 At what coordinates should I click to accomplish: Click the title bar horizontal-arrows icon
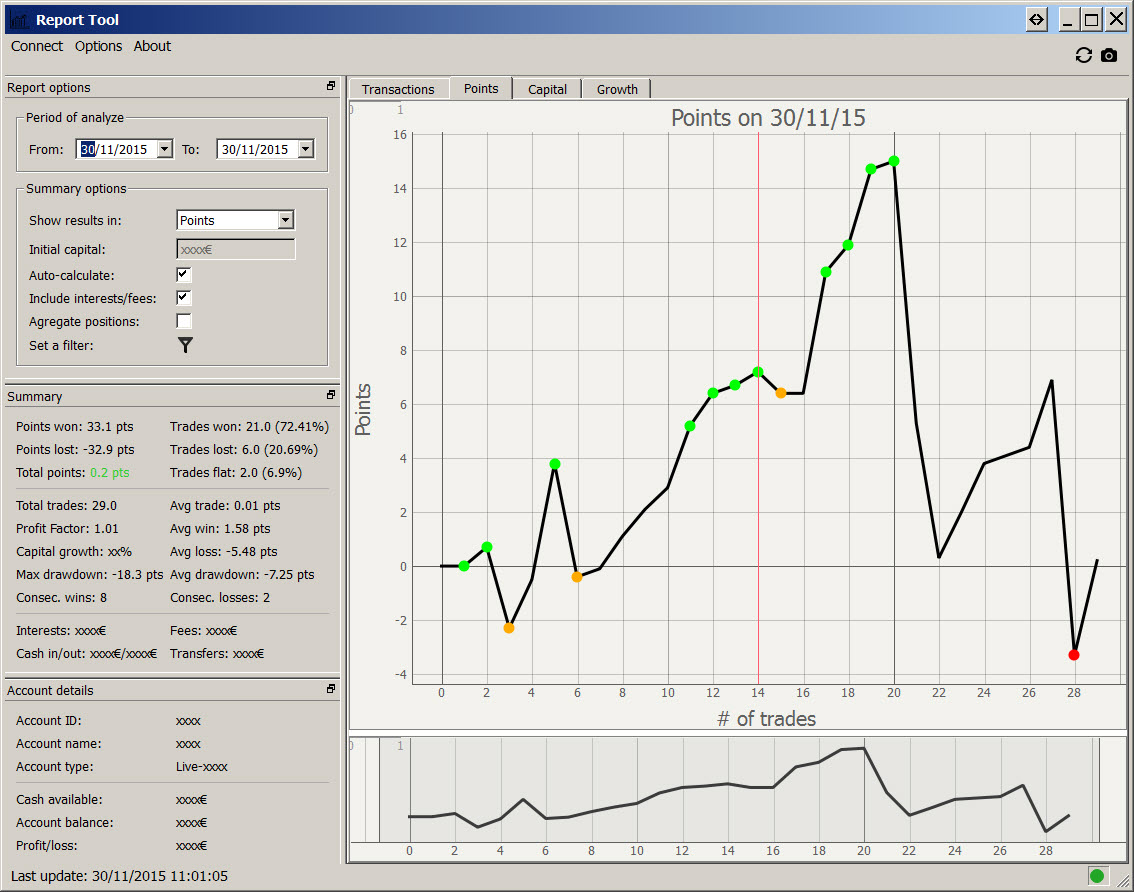tap(1037, 19)
